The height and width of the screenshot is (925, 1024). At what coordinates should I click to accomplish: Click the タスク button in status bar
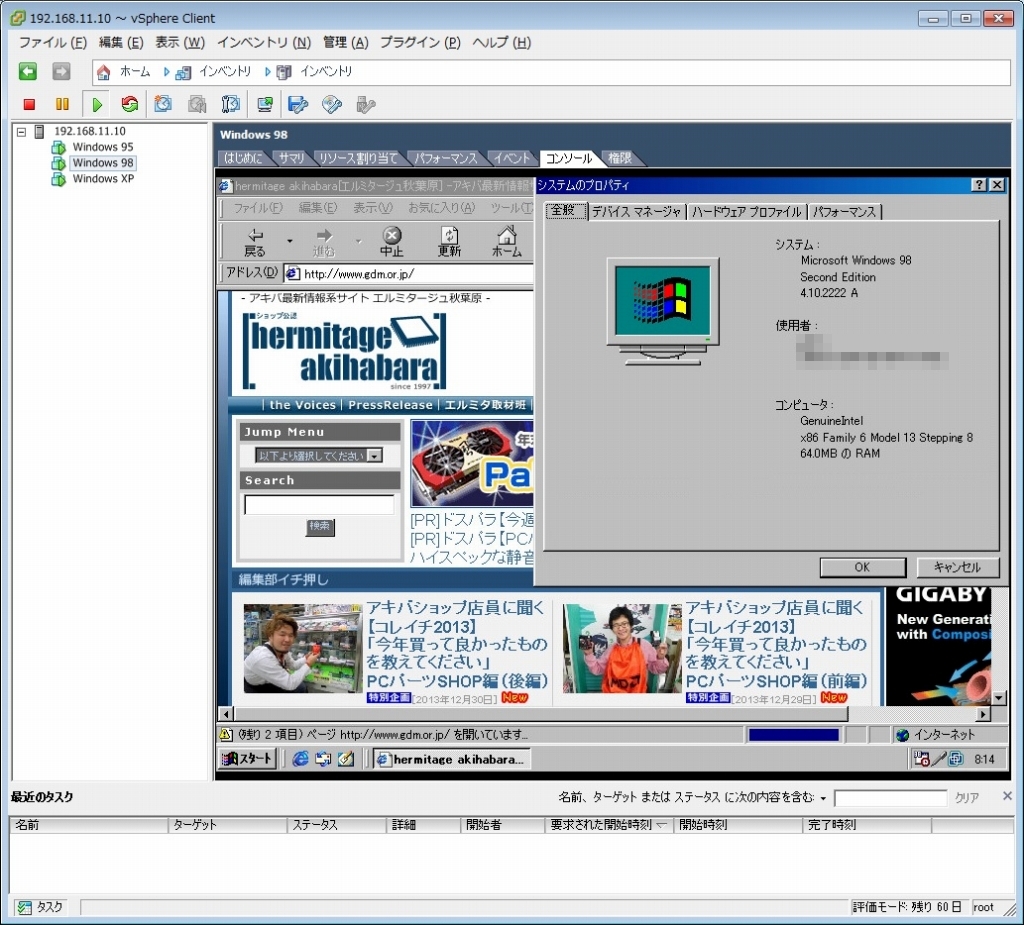pos(41,907)
